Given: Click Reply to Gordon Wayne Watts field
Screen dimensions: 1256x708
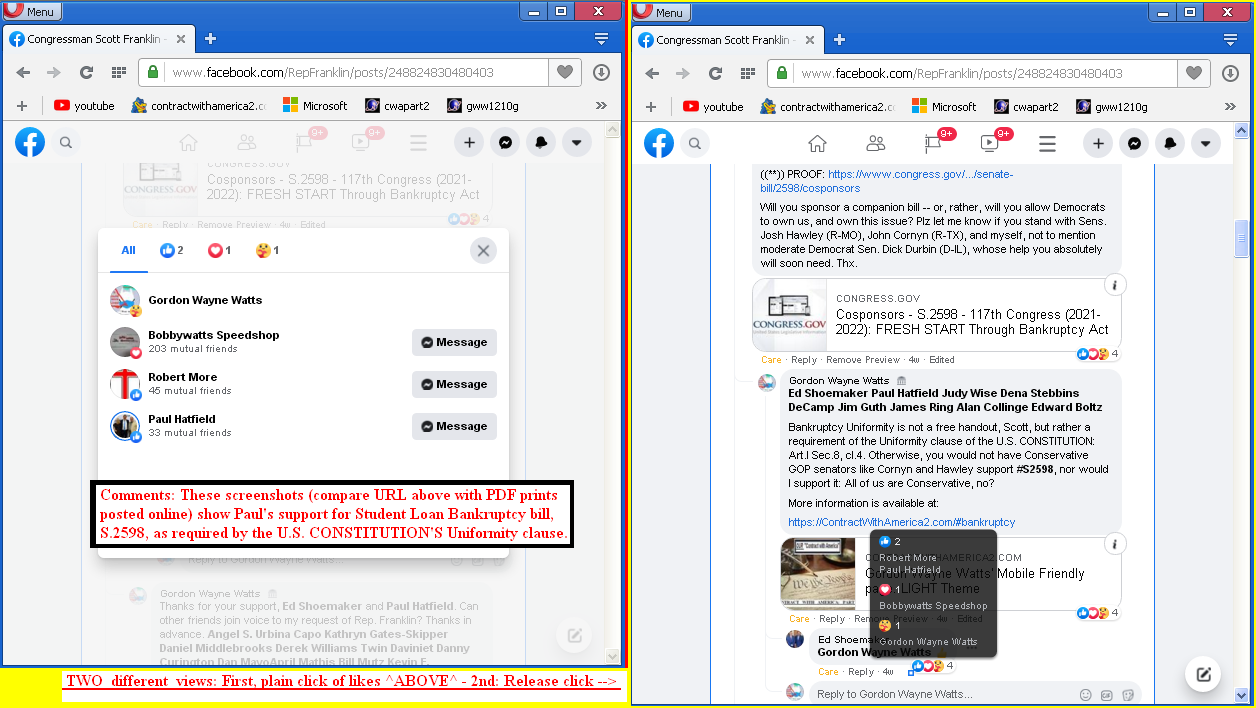Looking at the screenshot, I should [x=944, y=693].
